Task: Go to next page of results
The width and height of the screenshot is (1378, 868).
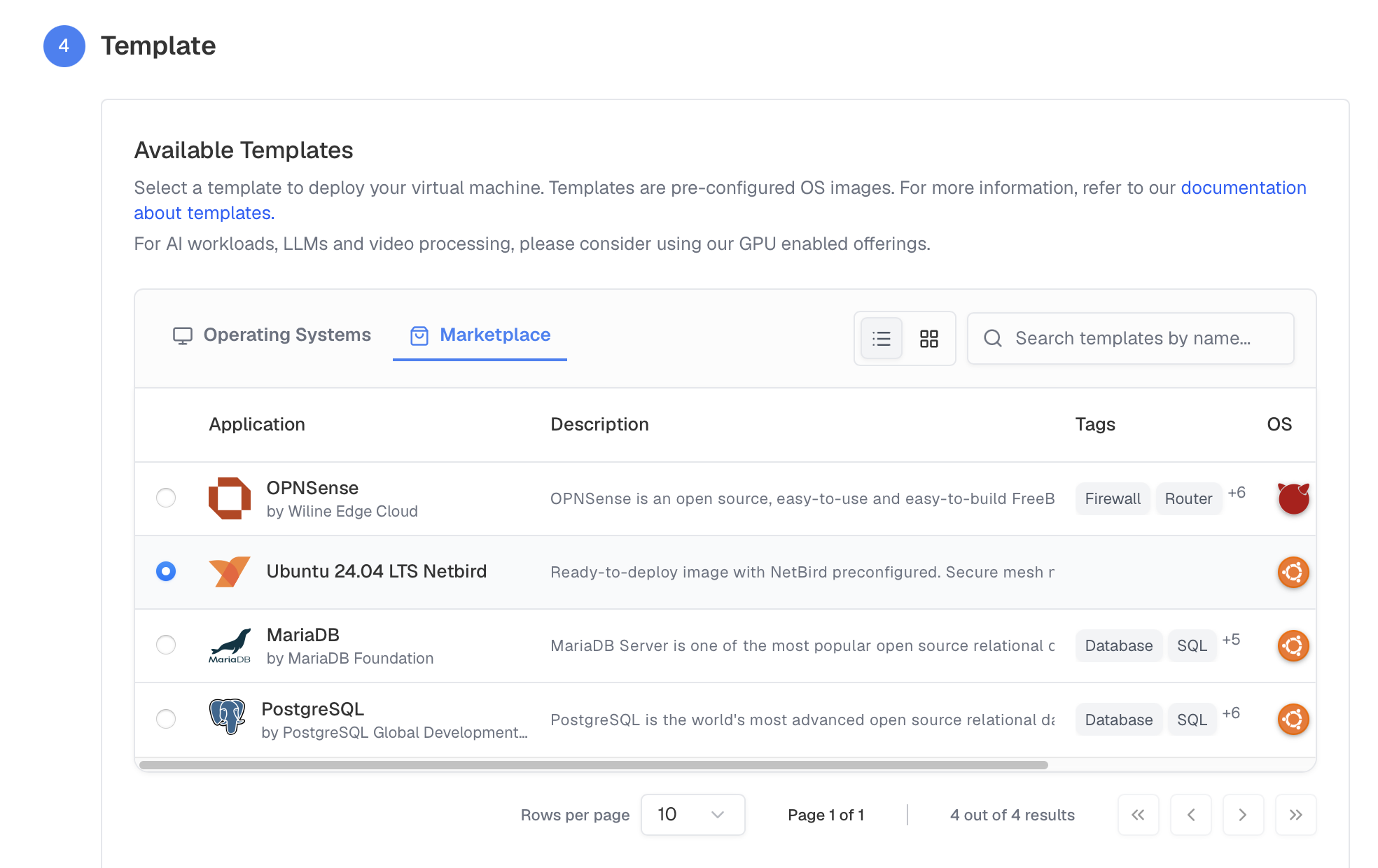Action: [x=1243, y=815]
